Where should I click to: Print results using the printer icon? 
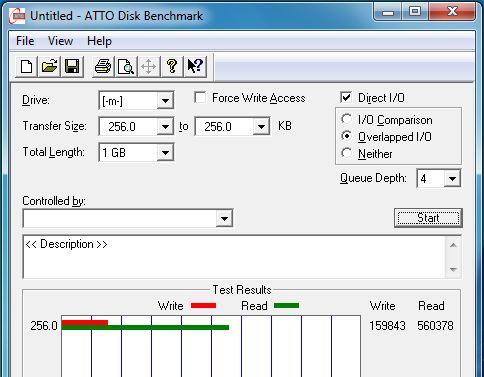(103, 66)
